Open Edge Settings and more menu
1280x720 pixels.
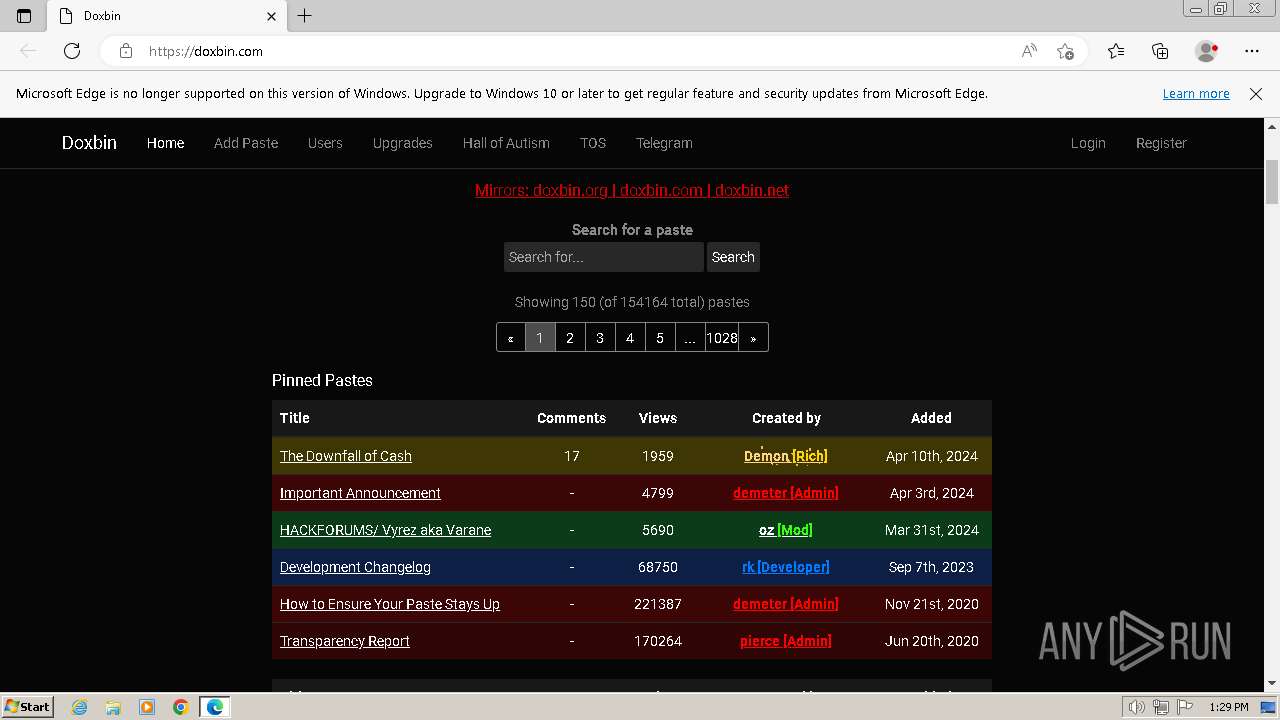point(1252,51)
